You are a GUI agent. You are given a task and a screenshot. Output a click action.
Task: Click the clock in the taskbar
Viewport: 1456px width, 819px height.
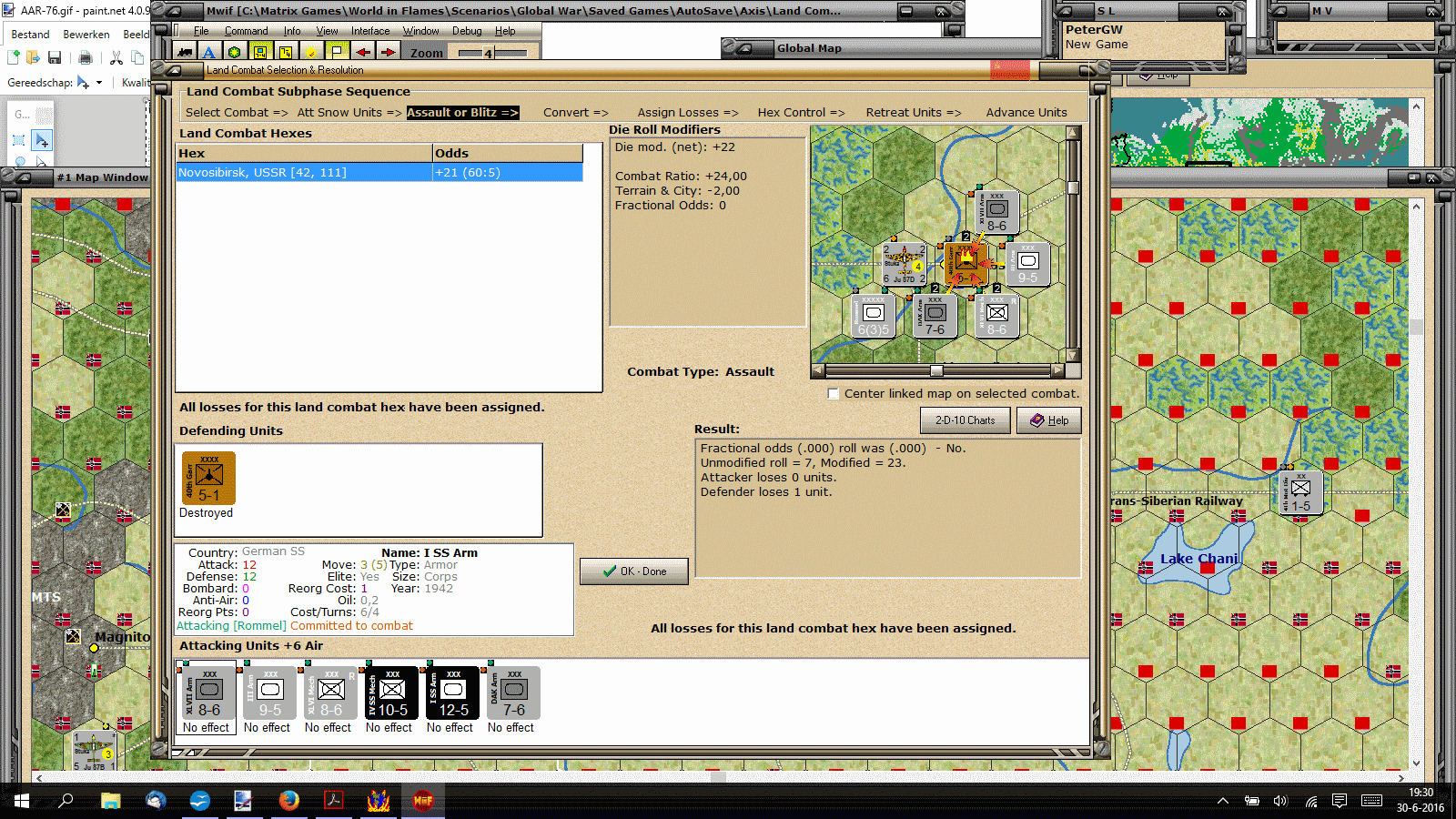1421,801
